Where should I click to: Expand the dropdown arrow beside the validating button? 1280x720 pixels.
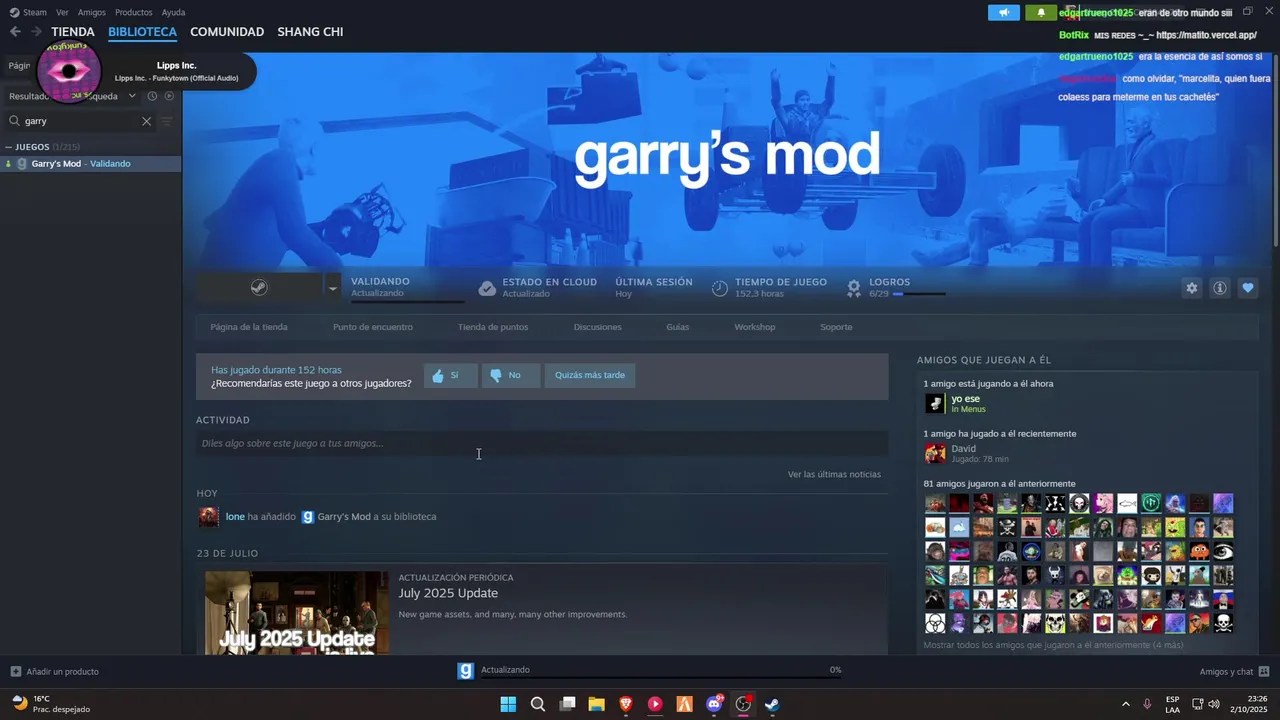pos(333,288)
